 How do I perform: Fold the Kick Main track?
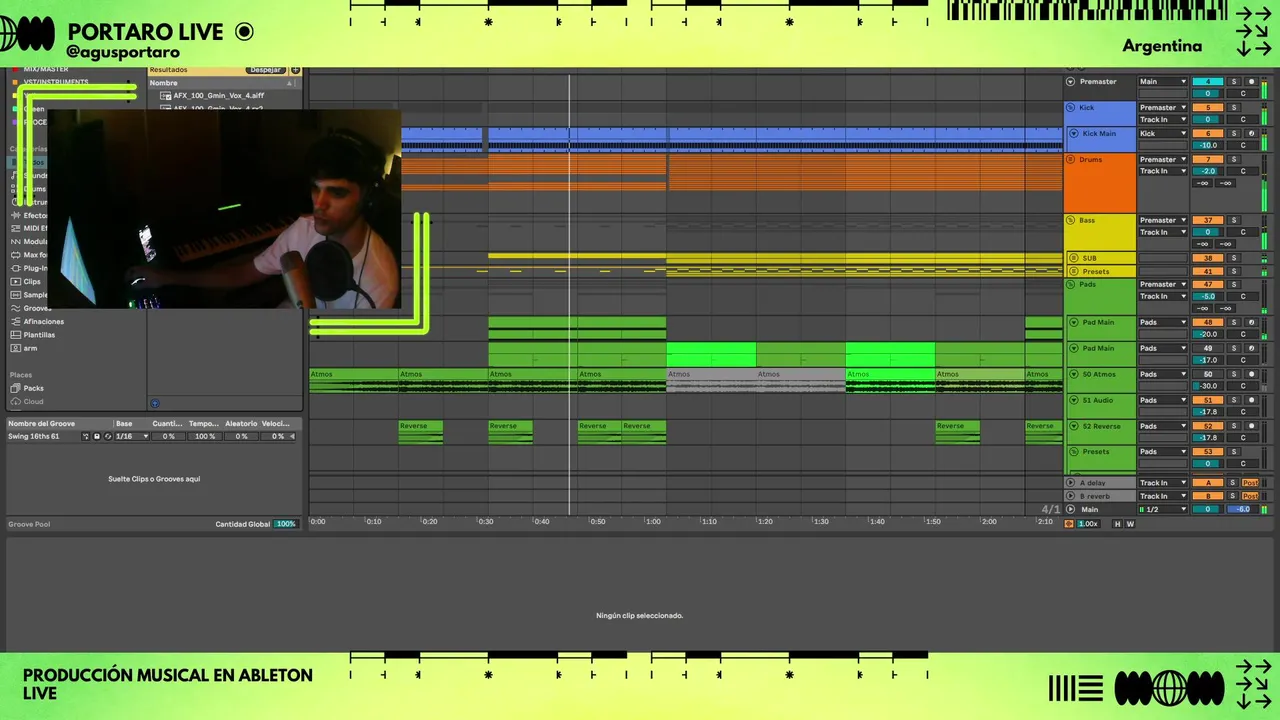click(1074, 134)
